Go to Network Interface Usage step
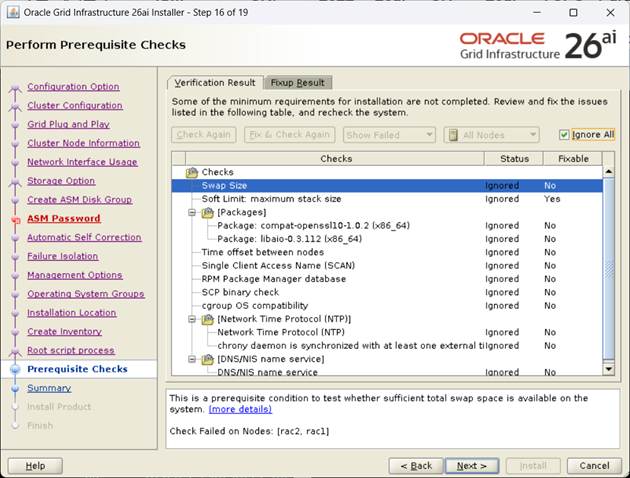The image size is (630, 478). point(82,162)
